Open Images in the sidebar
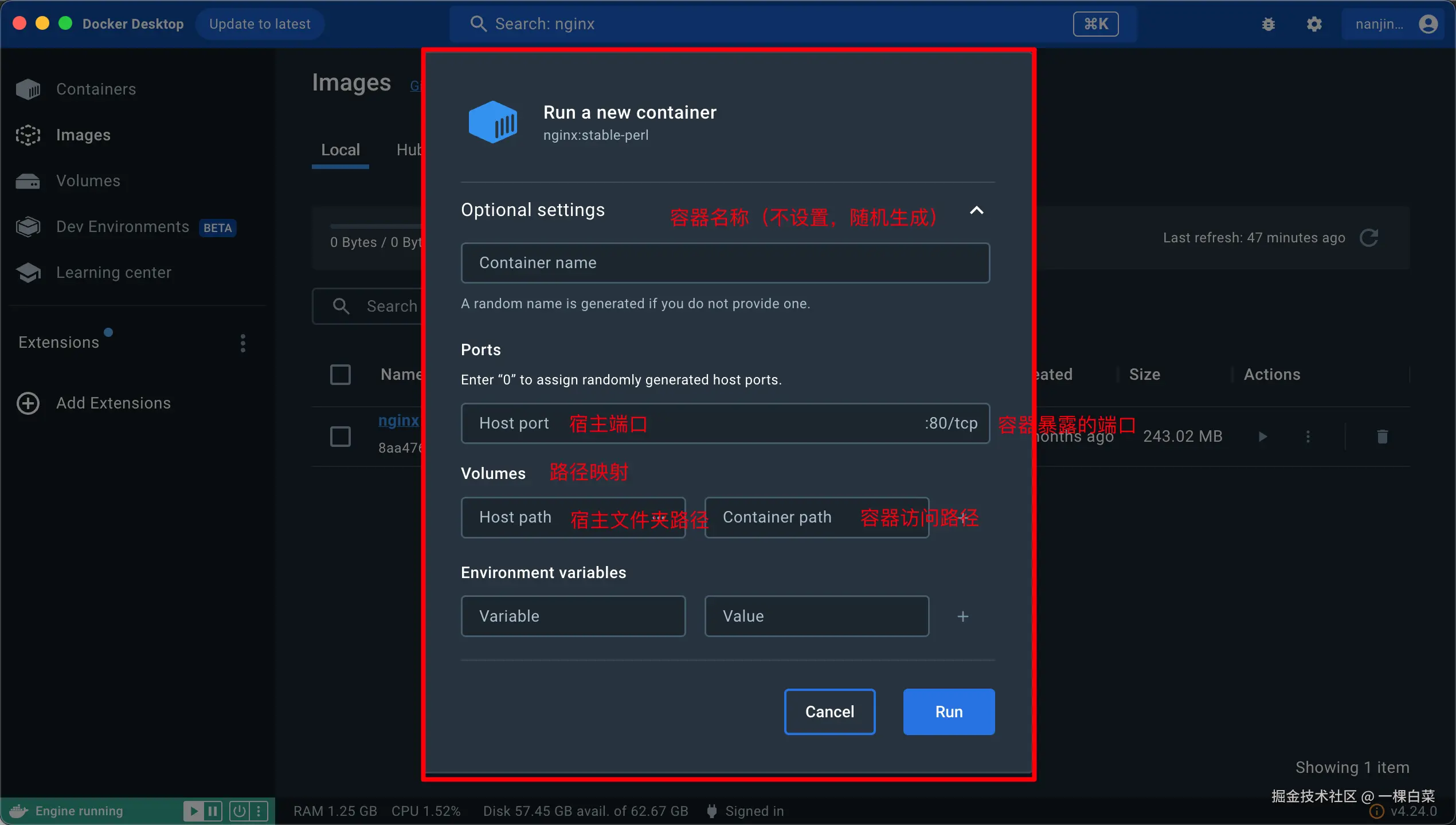 [x=83, y=135]
